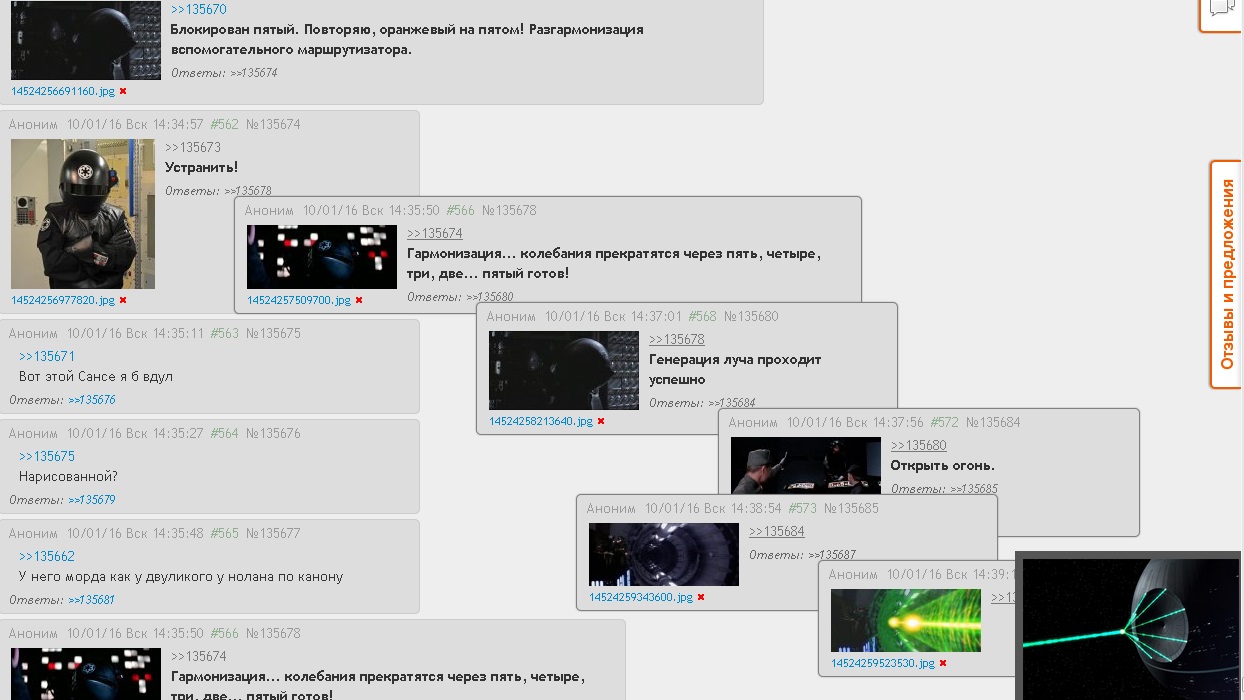Image resolution: width=1244 pixels, height=700 pixels.
Task: Follow reply link >>135684 under Генерация луча
Action: click(732, 403)
